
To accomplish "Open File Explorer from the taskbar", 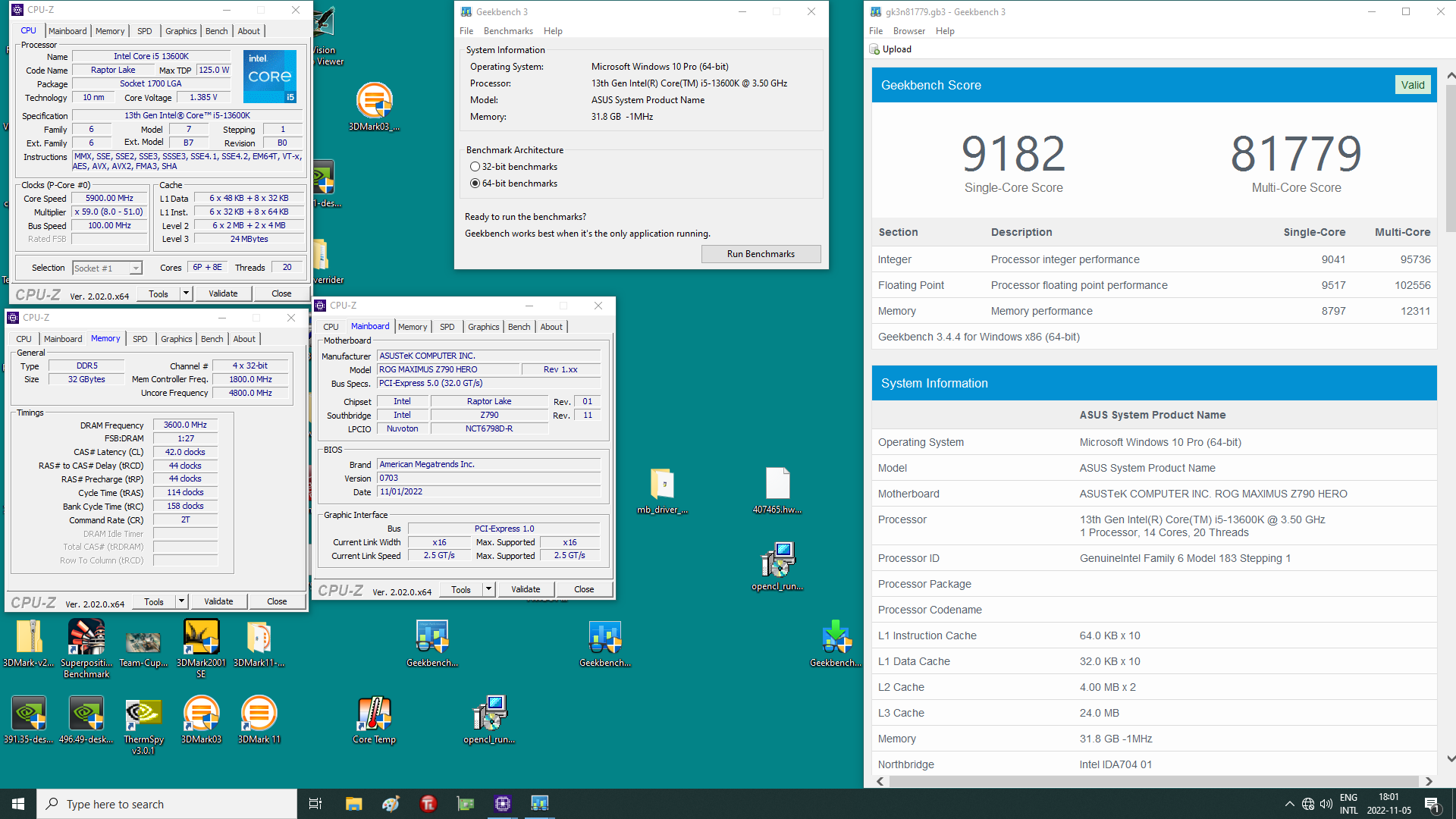I will tap(353, 804).
